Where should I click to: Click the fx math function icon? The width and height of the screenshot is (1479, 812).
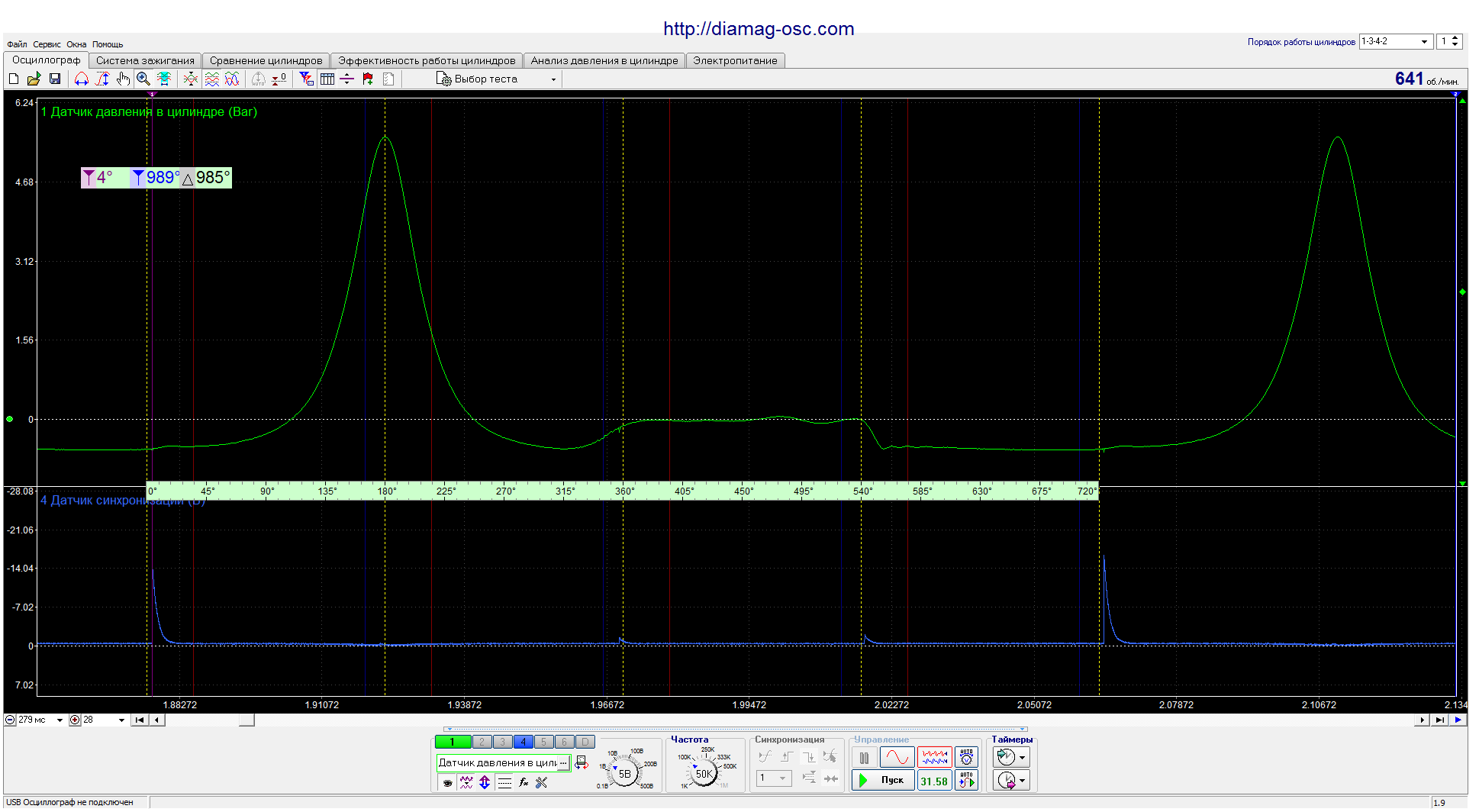pyautogui.click(x=524, y=782)
